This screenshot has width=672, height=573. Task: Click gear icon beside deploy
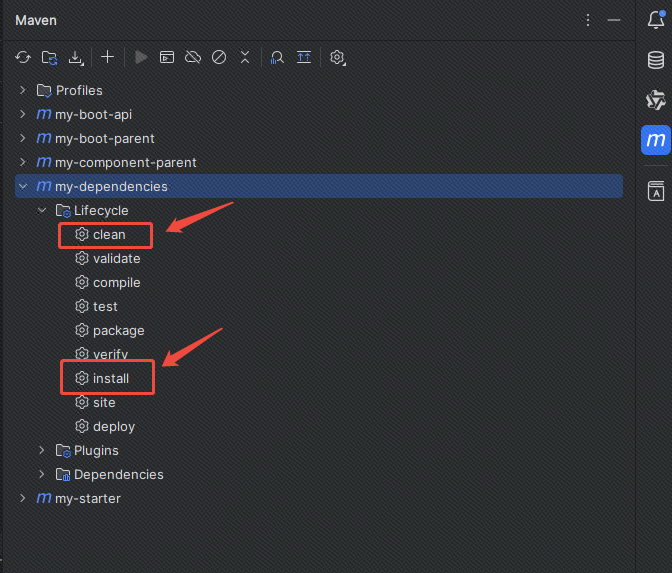point(82,426)
